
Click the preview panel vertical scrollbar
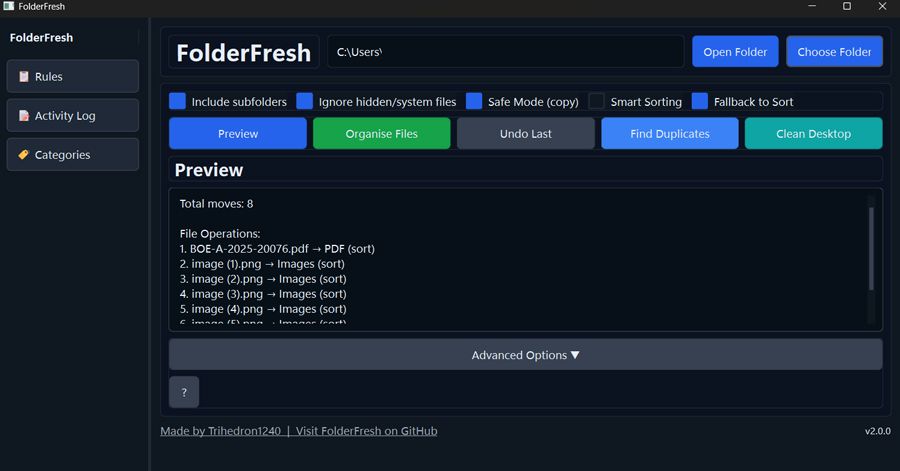[x=871, y=248]
